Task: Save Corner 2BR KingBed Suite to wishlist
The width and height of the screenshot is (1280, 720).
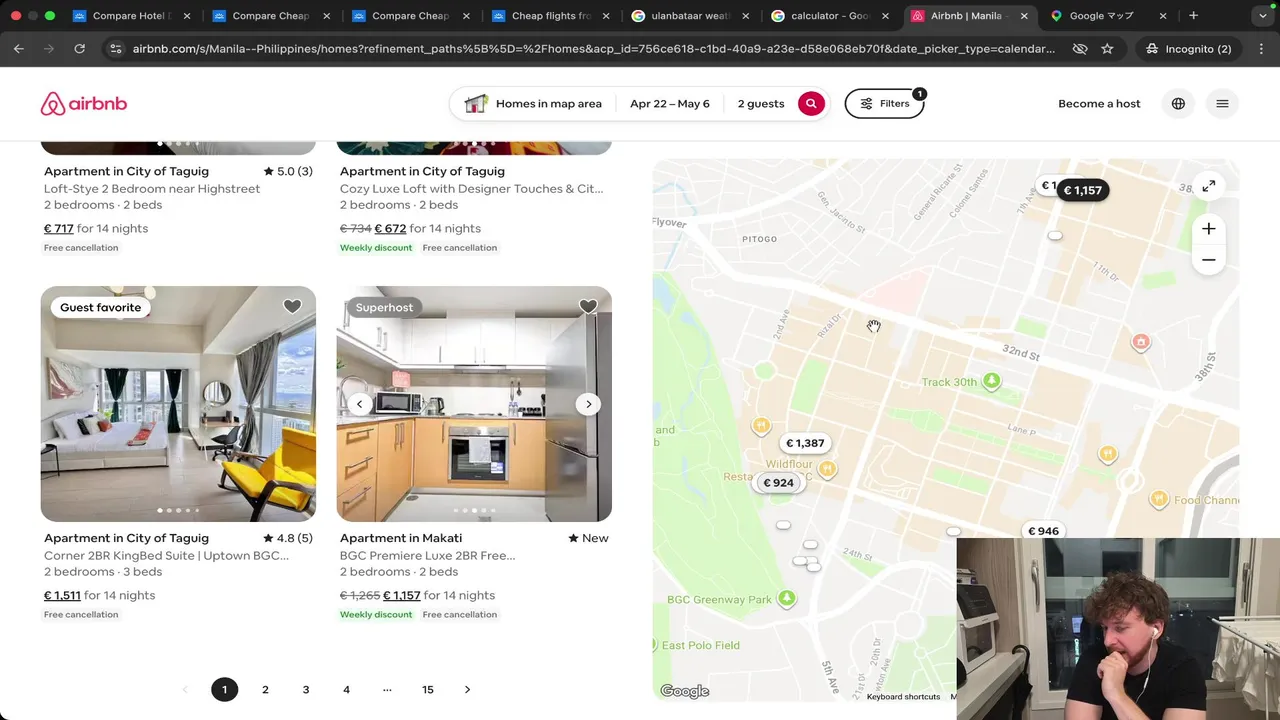Action: [x=292, y=307]
